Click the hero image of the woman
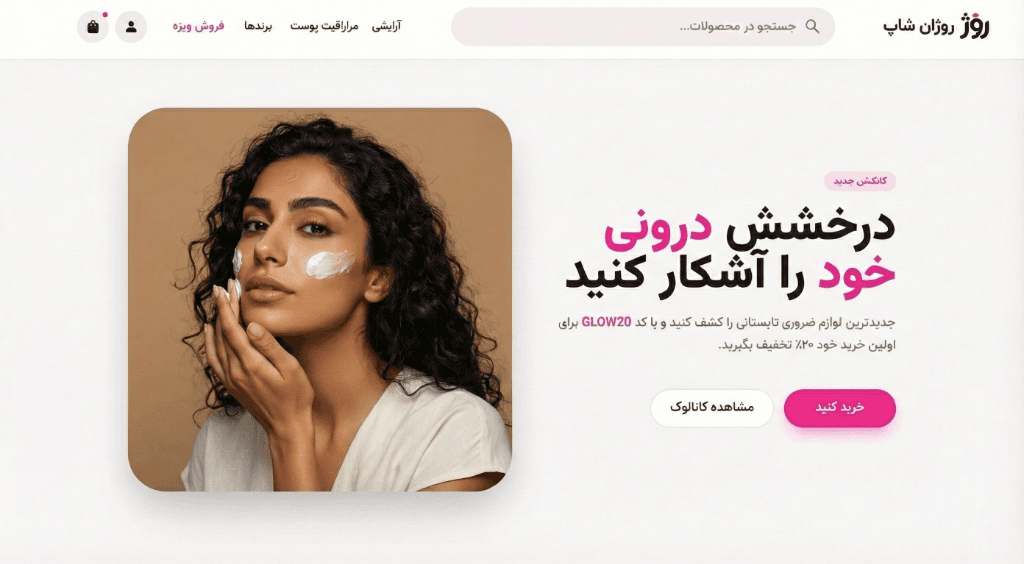1024x564 pixels. tap(320, 300)
